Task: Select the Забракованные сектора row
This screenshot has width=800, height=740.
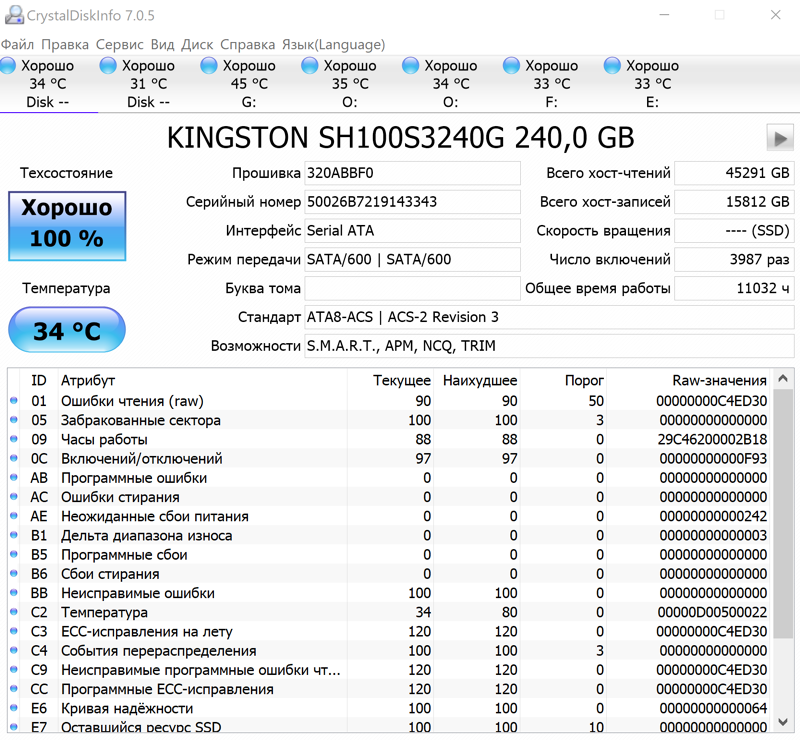Action: 390,420
